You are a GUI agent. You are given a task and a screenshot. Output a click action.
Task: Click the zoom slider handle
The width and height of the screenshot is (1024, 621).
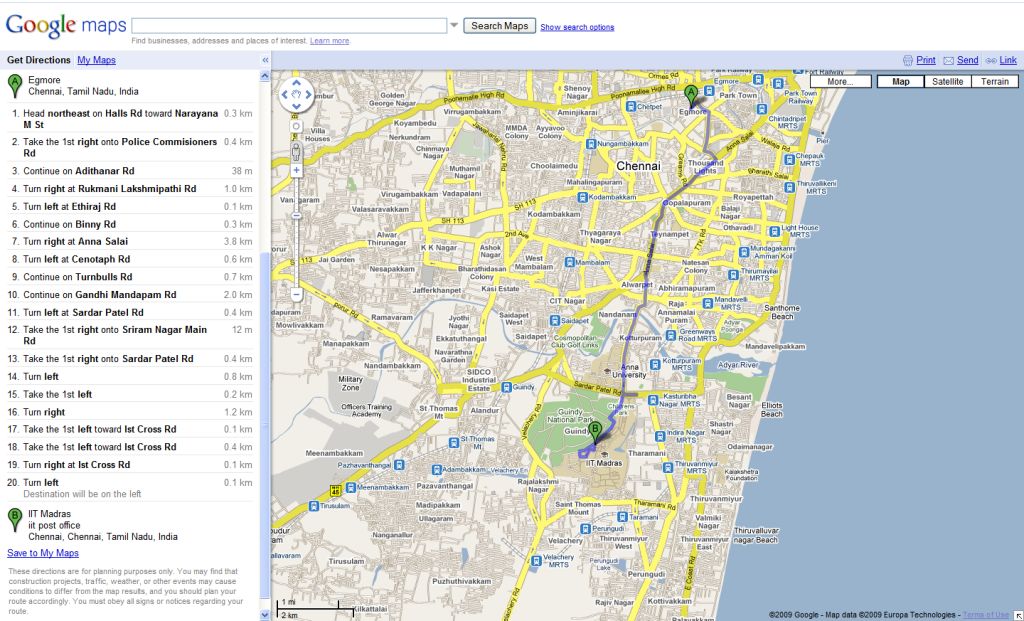(296, 215)
